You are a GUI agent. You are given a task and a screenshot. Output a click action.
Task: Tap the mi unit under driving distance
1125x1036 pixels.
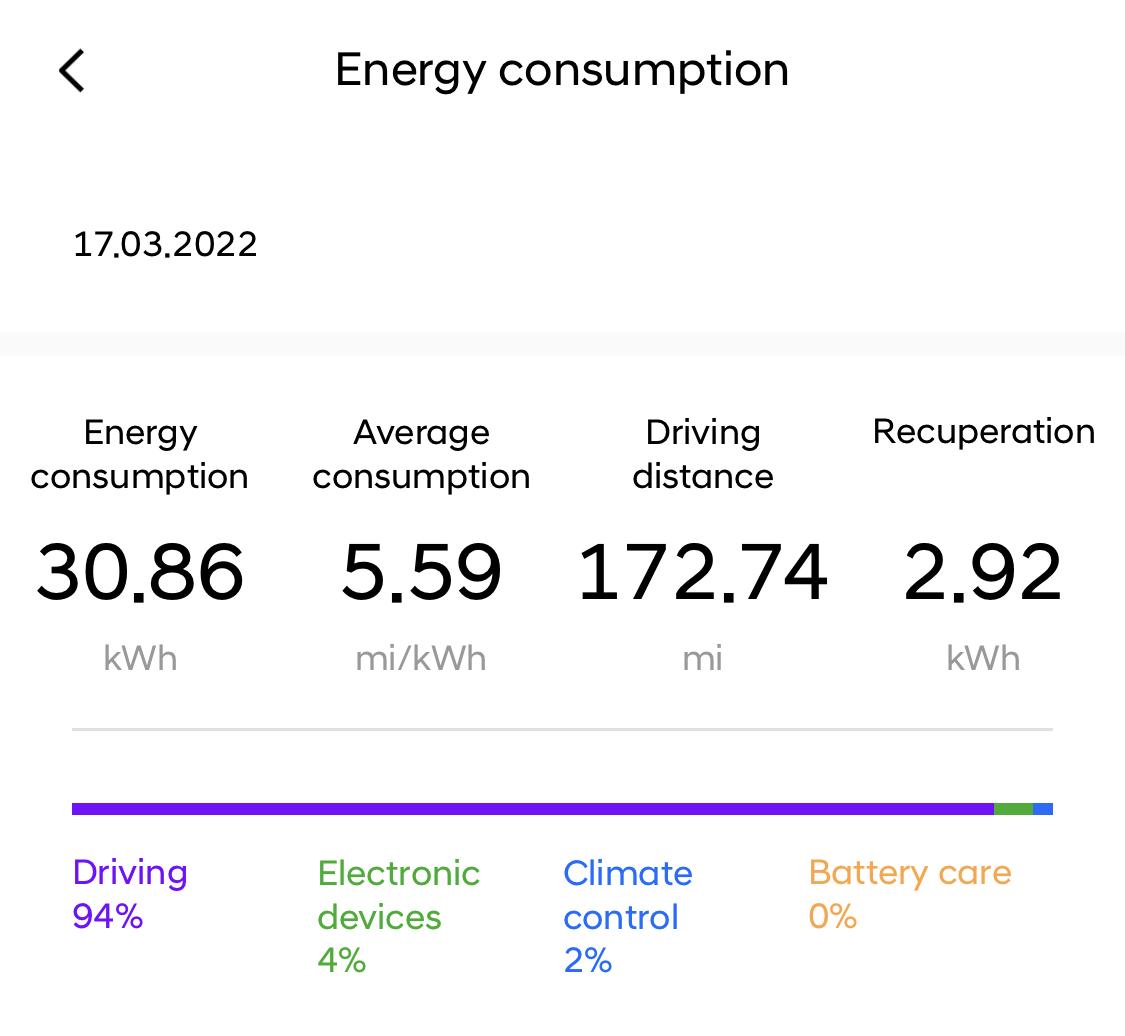(703, 659)
